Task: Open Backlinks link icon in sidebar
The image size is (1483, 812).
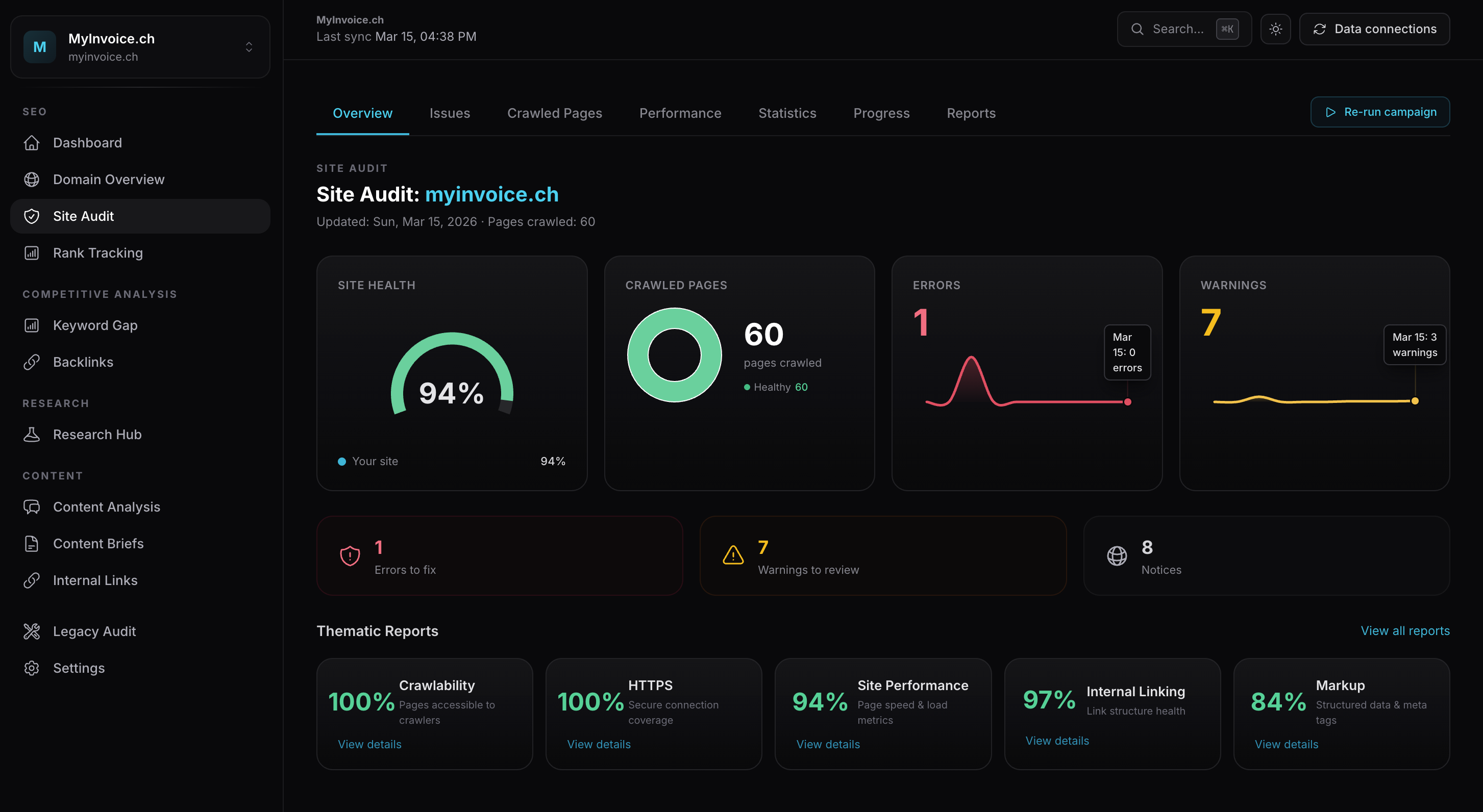Action: point(32,362)
